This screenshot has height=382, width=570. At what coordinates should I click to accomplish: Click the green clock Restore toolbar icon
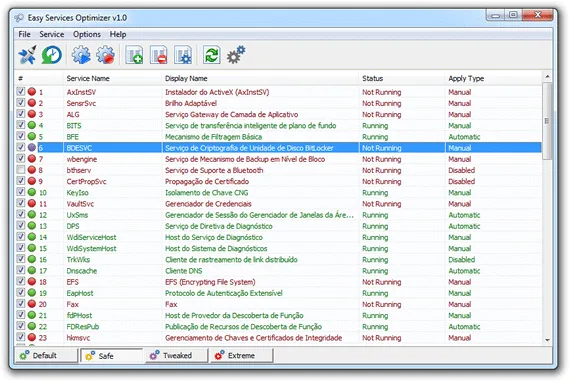point(52,55)
